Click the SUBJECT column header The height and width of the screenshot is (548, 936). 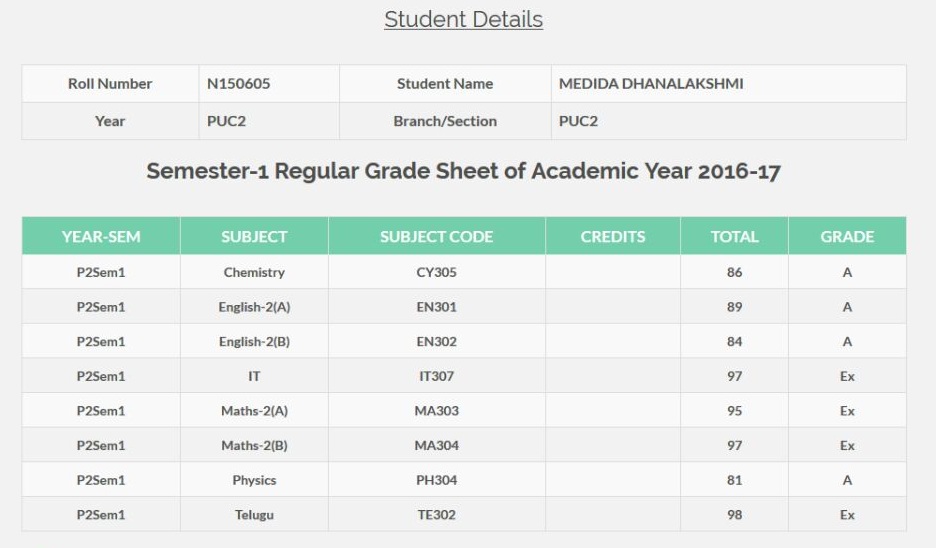point(254,236)
